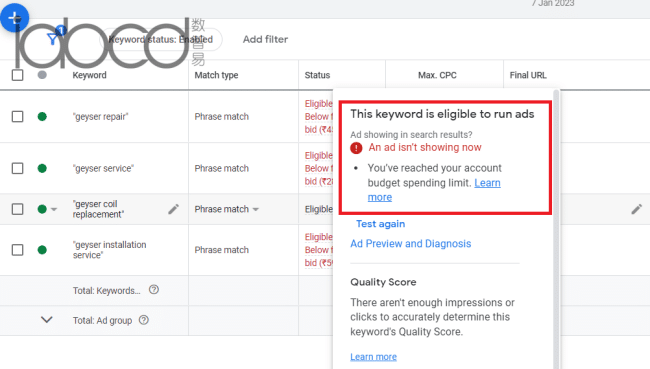
Task: Click Total: Keywords row label
Action: [x=107, y=291]
